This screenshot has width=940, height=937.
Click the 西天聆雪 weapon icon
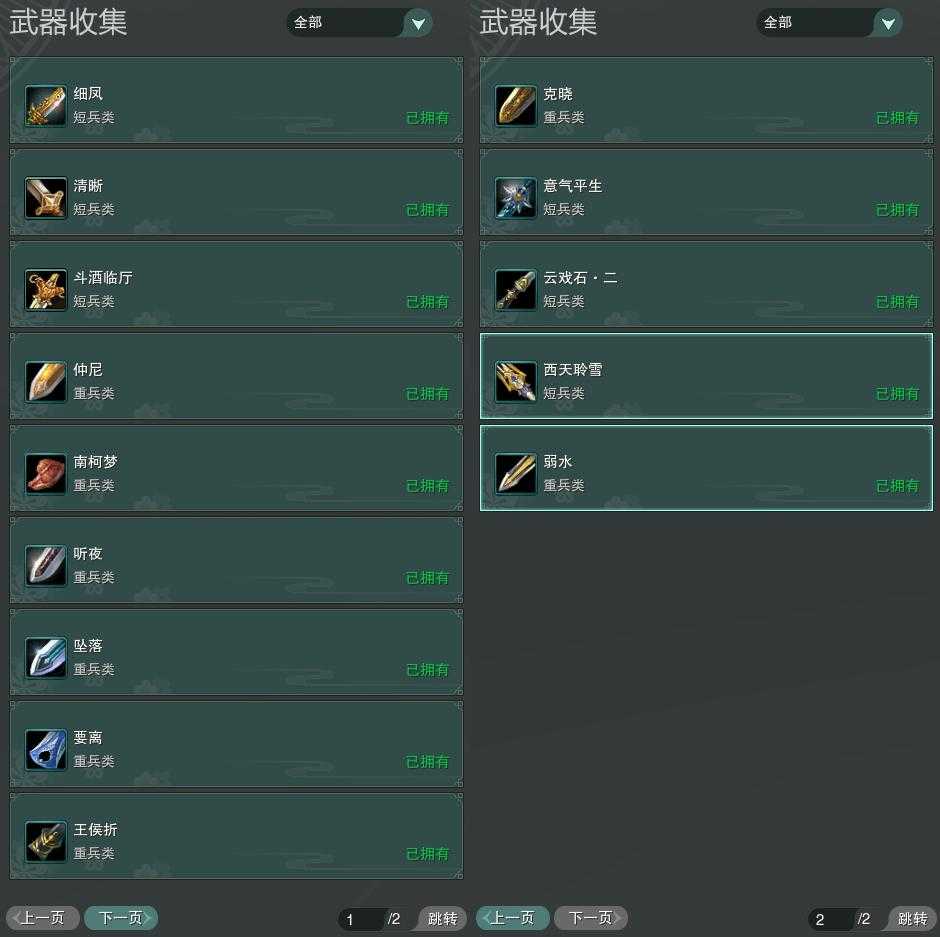(516, 381)
